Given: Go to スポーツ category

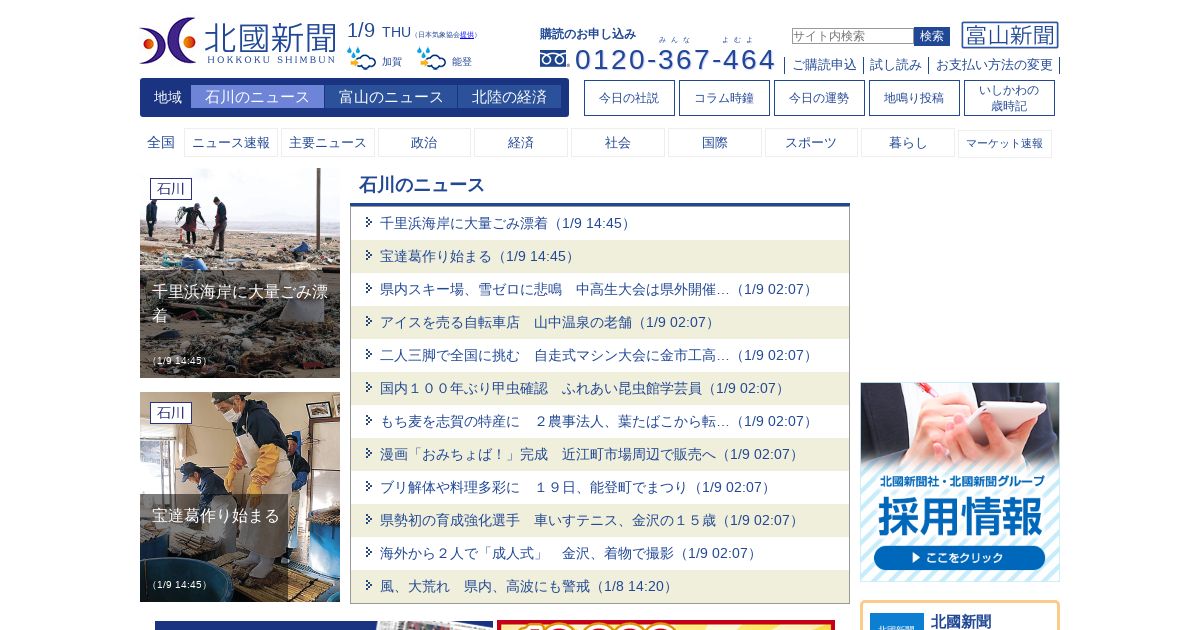Looking at the screenshot, I should coord(811,143).
